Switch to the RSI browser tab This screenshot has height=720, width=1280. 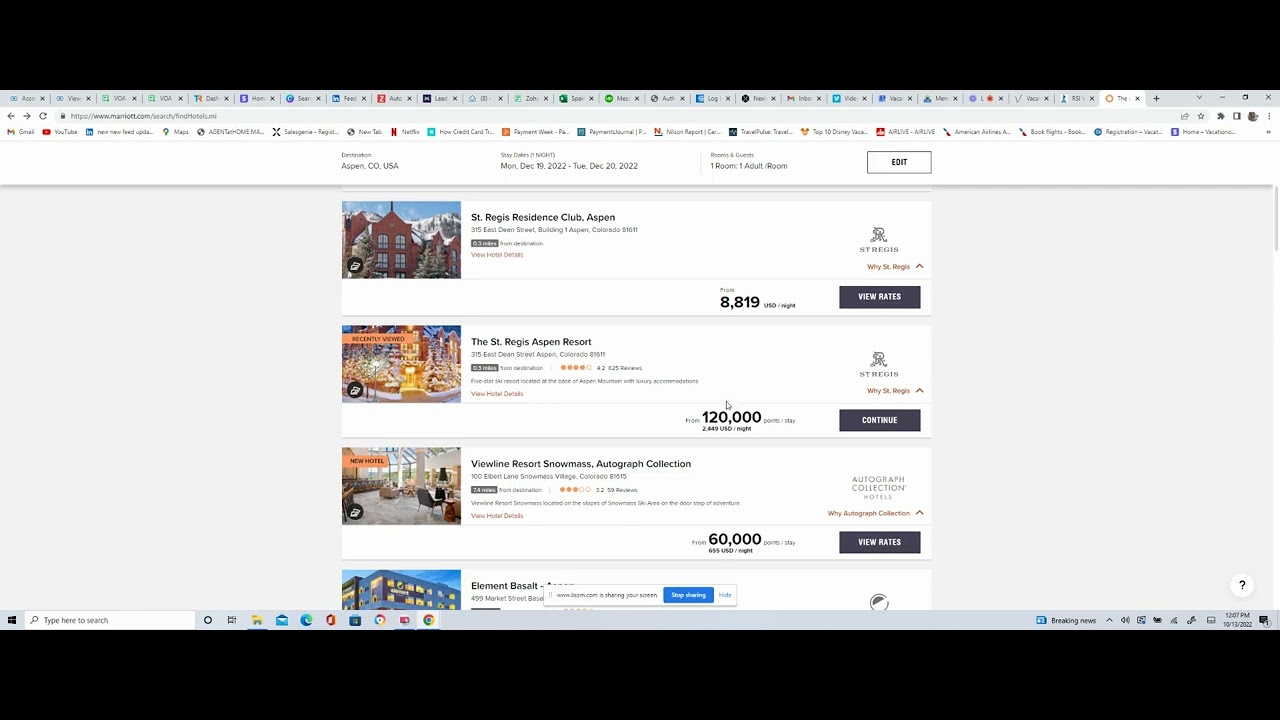[x=1077, y=98]
